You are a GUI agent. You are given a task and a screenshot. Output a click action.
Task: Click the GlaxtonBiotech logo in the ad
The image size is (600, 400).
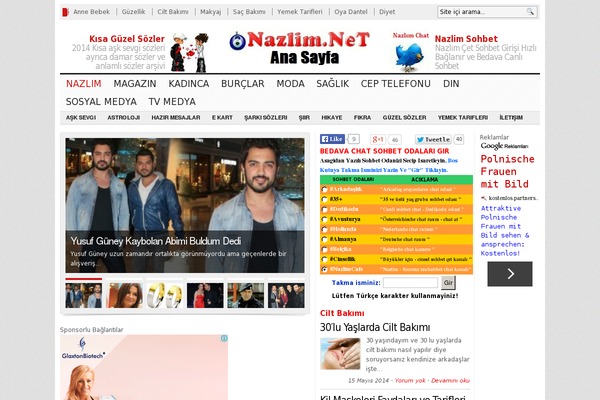click(83, 349)
